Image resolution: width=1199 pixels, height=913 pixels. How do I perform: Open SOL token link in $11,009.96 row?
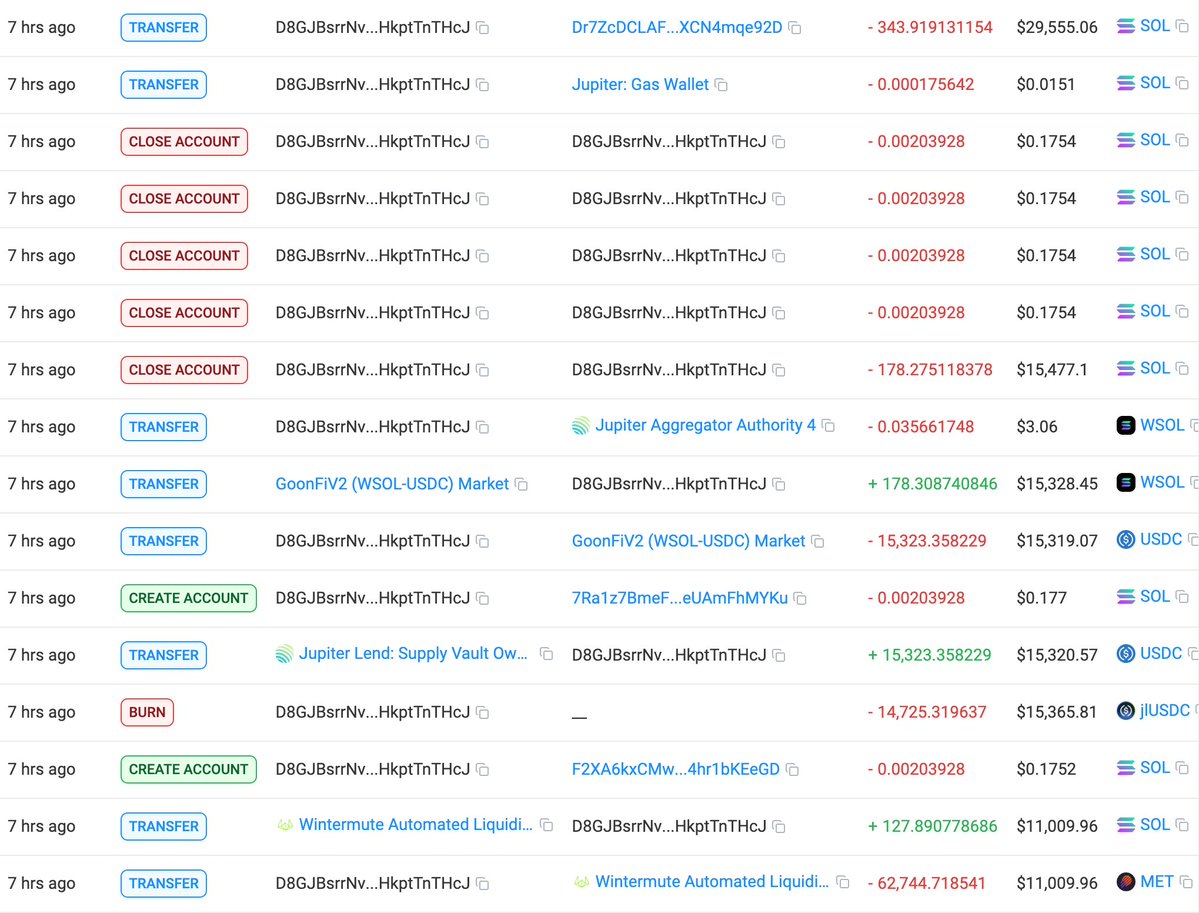(x=1155, y=825)
